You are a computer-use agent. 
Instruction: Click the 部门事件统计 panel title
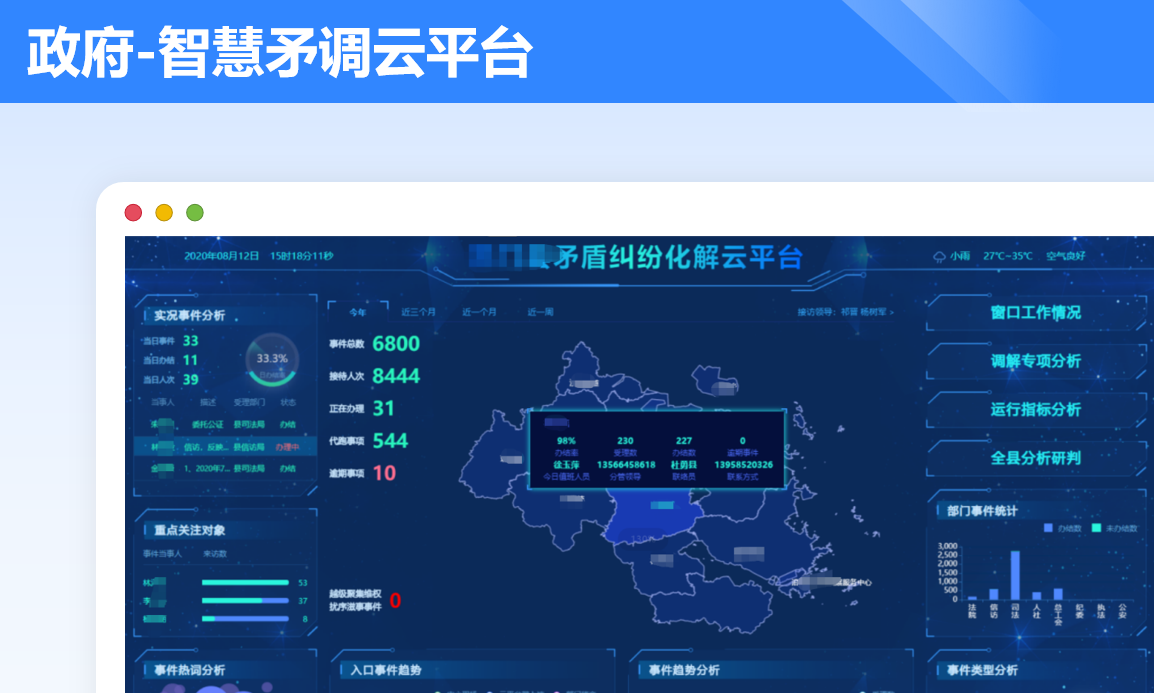pyautogui.click(x=982, y=511)
